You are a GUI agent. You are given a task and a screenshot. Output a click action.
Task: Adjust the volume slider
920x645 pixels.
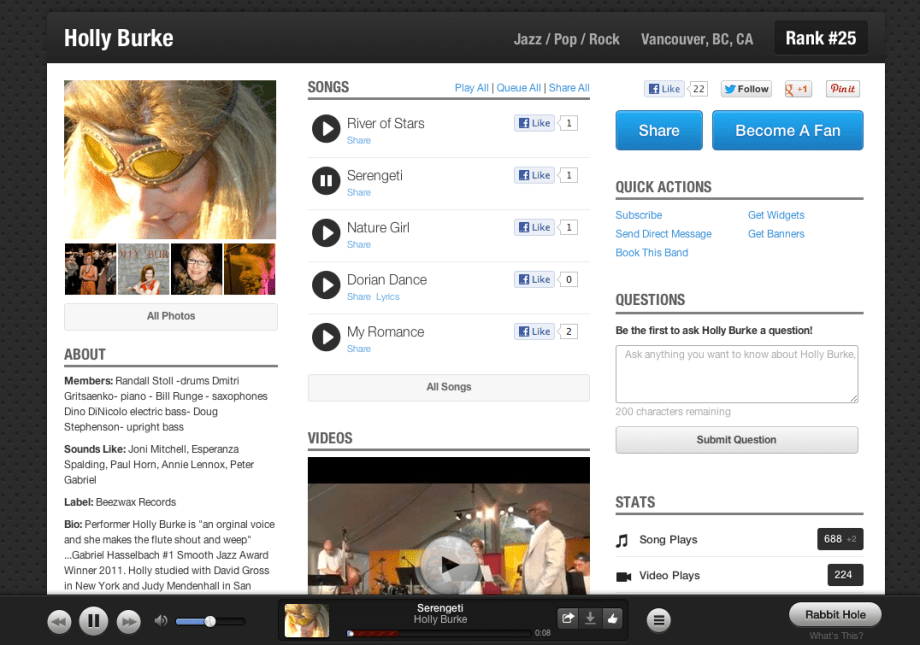pyautogui.click(x=210, y=621)
